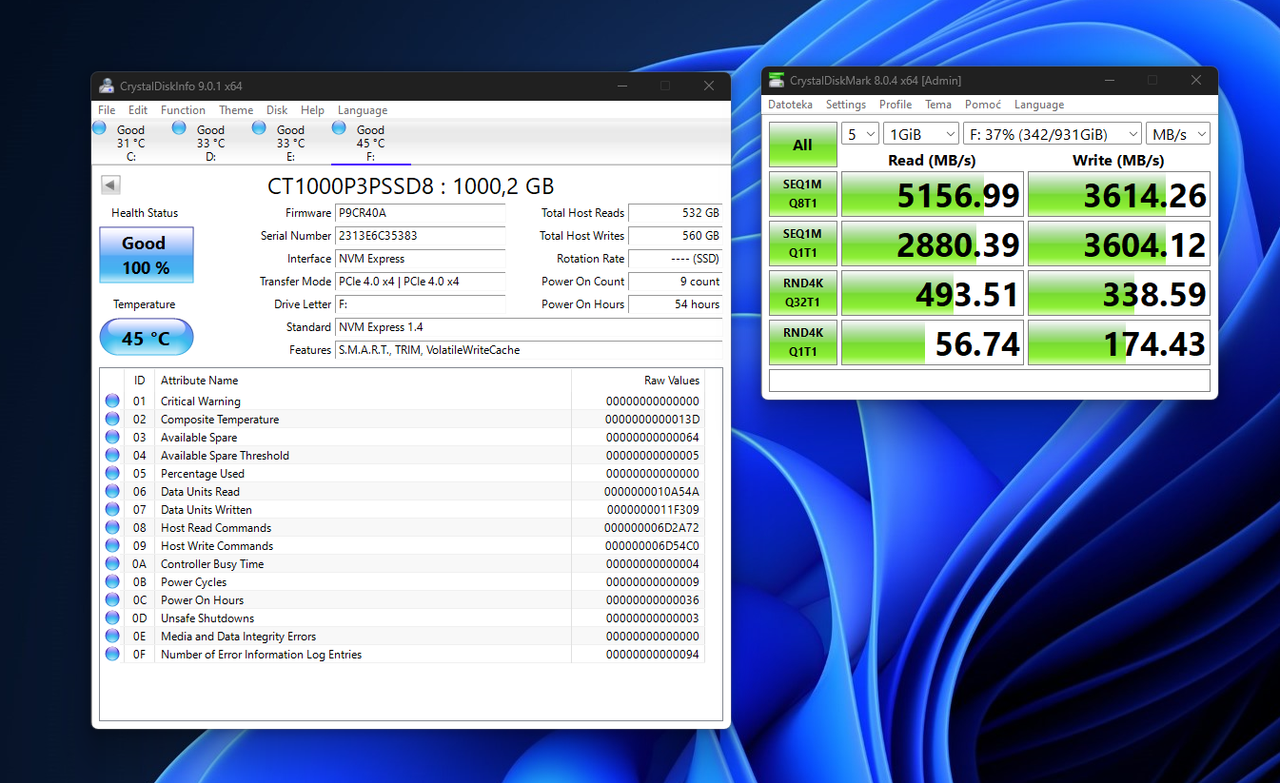Open test count dropdown showing 5
Screen dimensions: 1280x783
860,134
